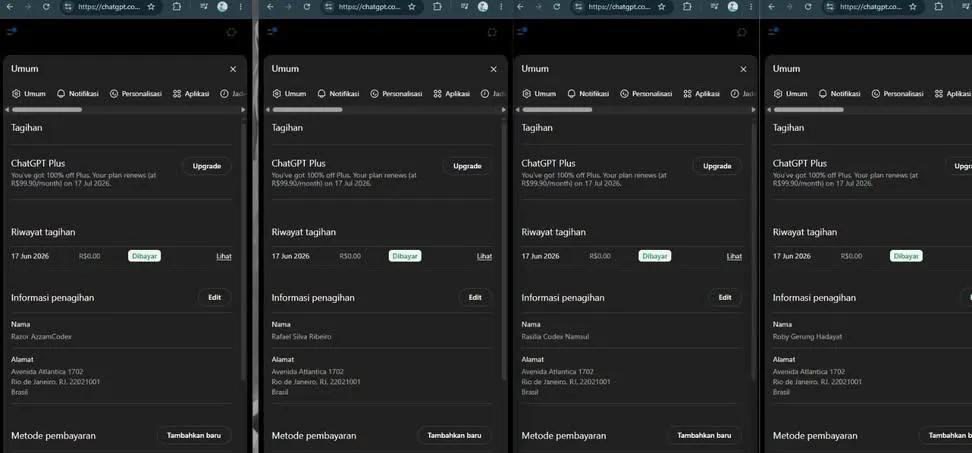Viewport: 972px width, 453px height.
Task: Close settings dialog in Razor AzzamCodex window
Action: coord(233,69)
